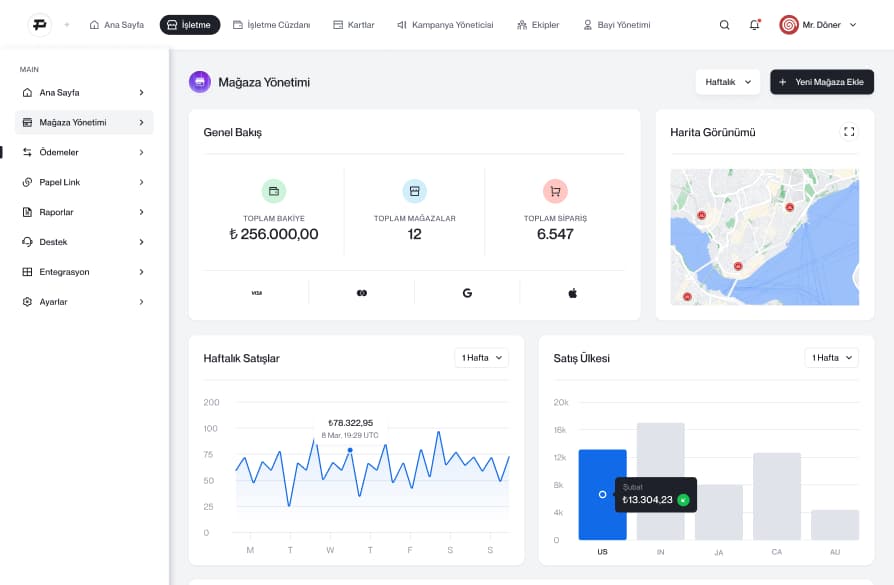Click the Google payment icon
Image resolution: width=894 pixels, height=585 pixels.
point(467,293)
